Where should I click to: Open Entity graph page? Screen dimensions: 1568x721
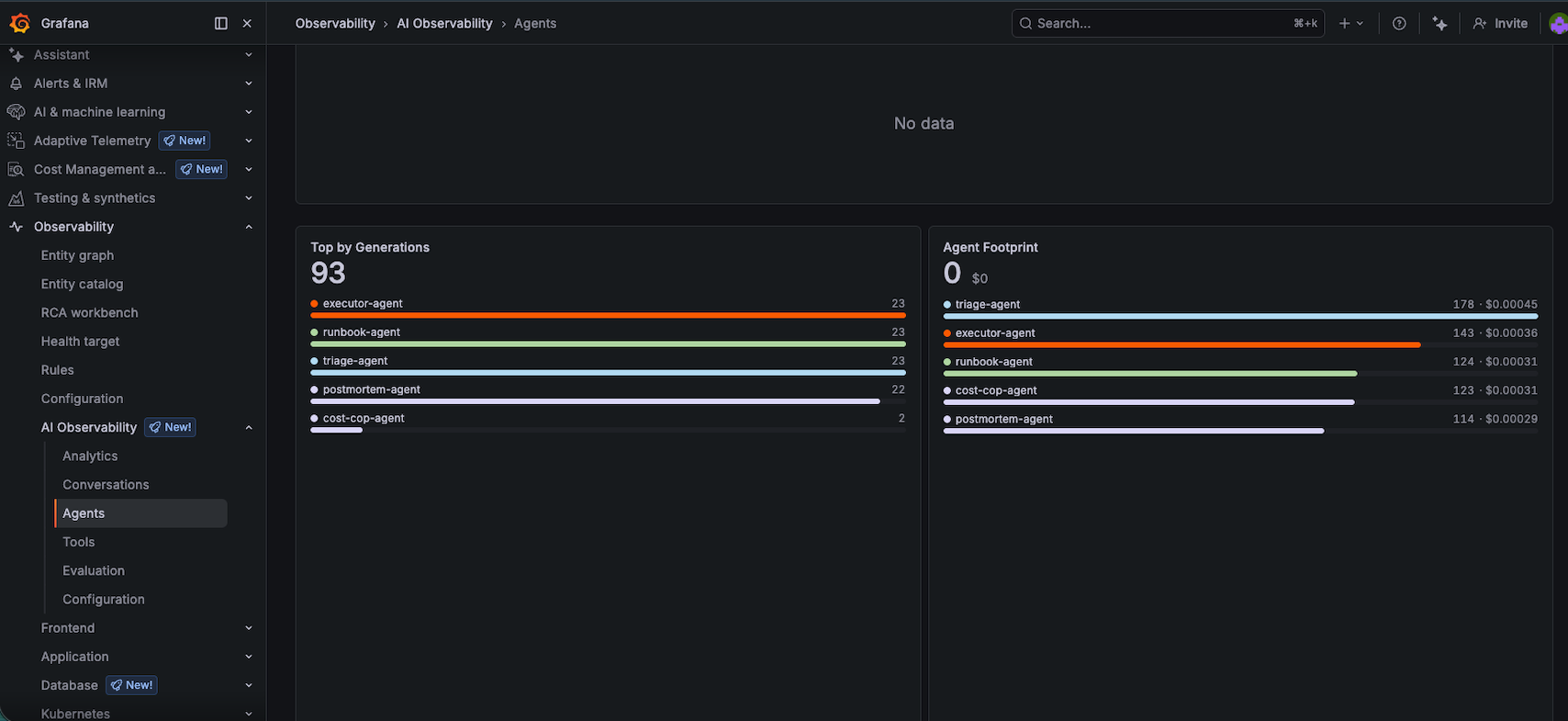[x=77, y=255]
